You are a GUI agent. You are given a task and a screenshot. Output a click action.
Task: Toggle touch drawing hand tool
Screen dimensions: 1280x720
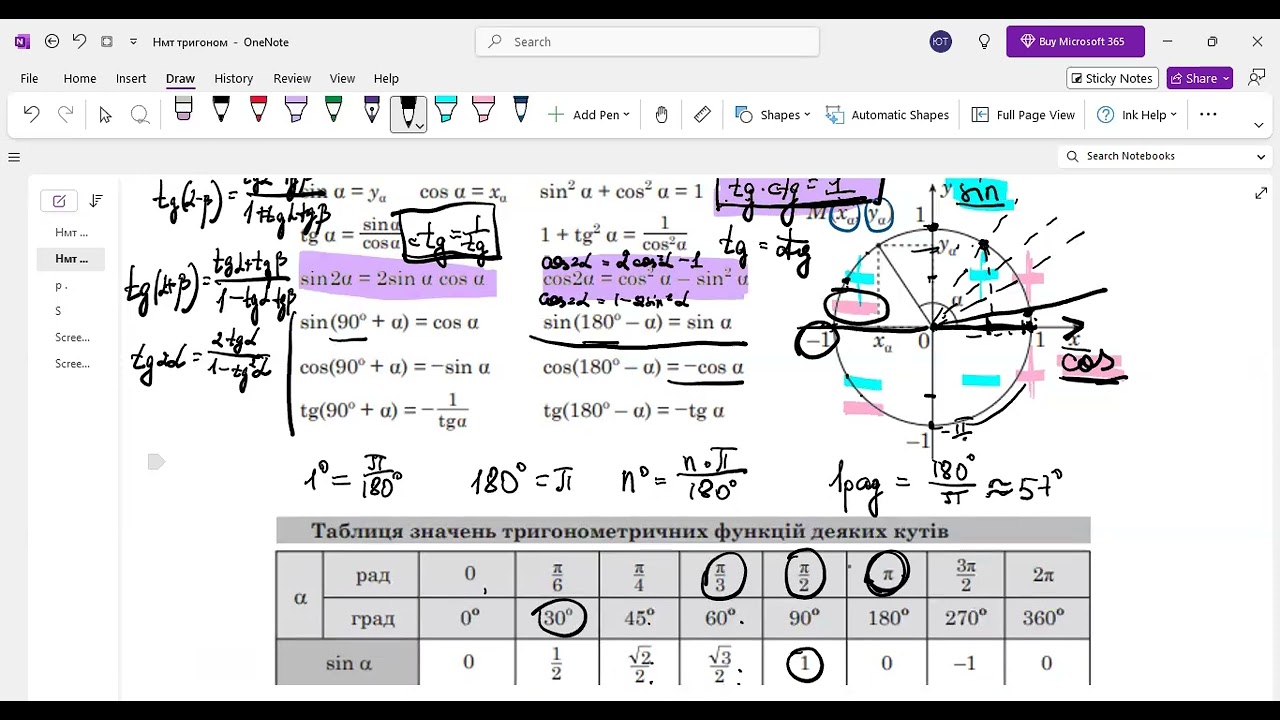pos(661,115)
